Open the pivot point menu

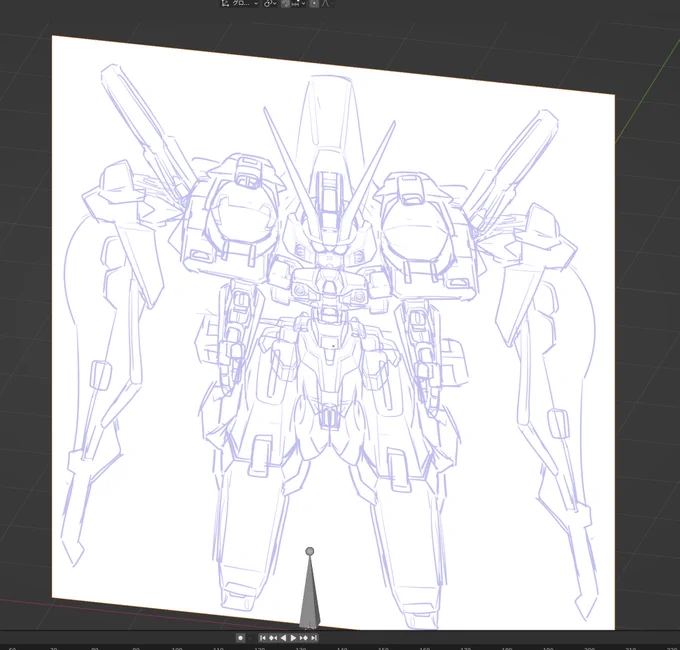tap(270, 3)
